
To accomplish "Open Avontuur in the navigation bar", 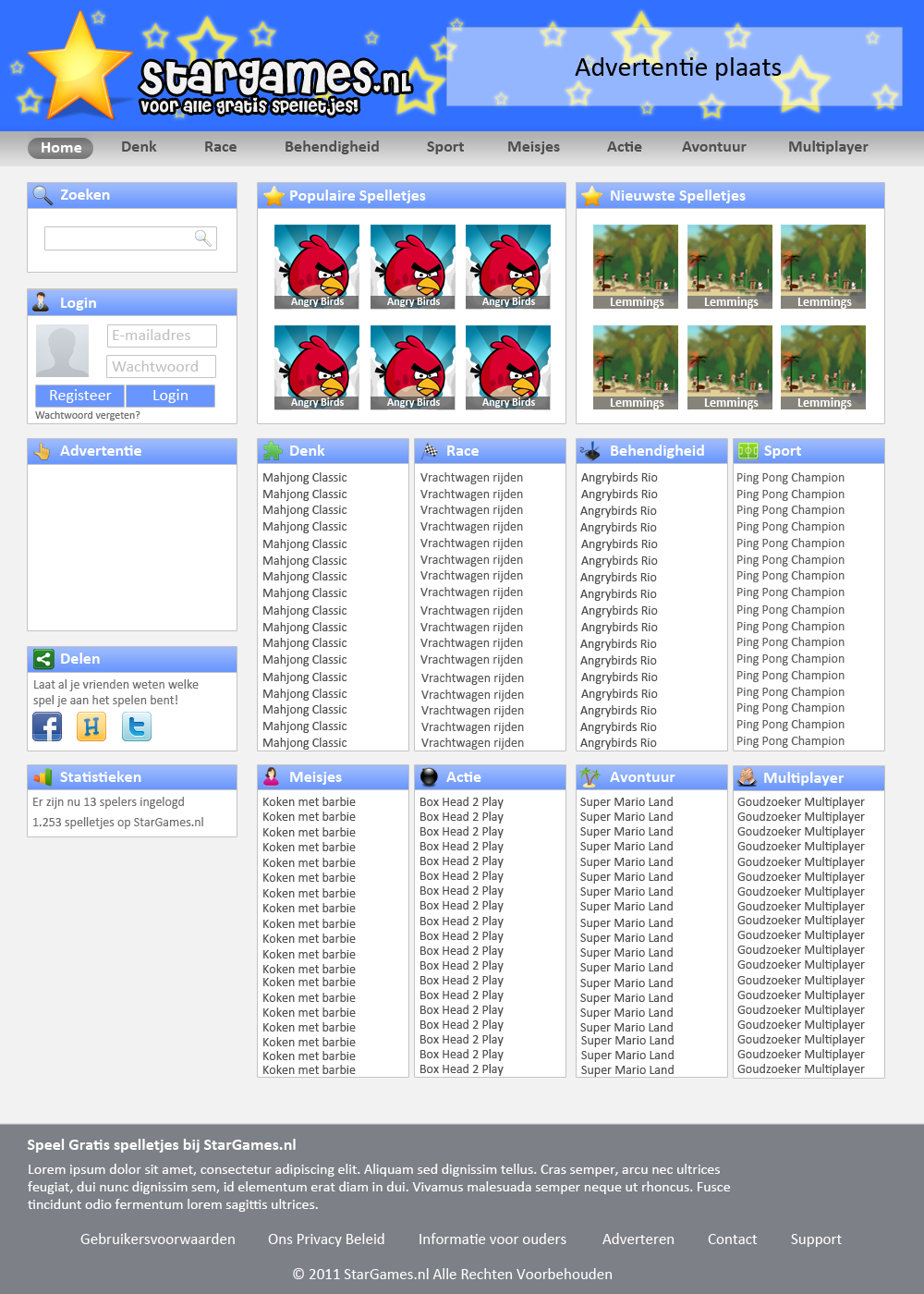I will (x=714, y=147).
